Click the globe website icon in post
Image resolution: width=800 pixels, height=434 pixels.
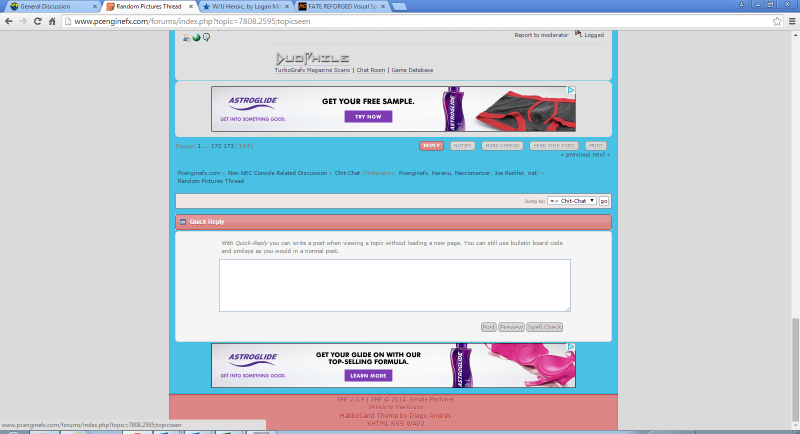tap(196, 38)
